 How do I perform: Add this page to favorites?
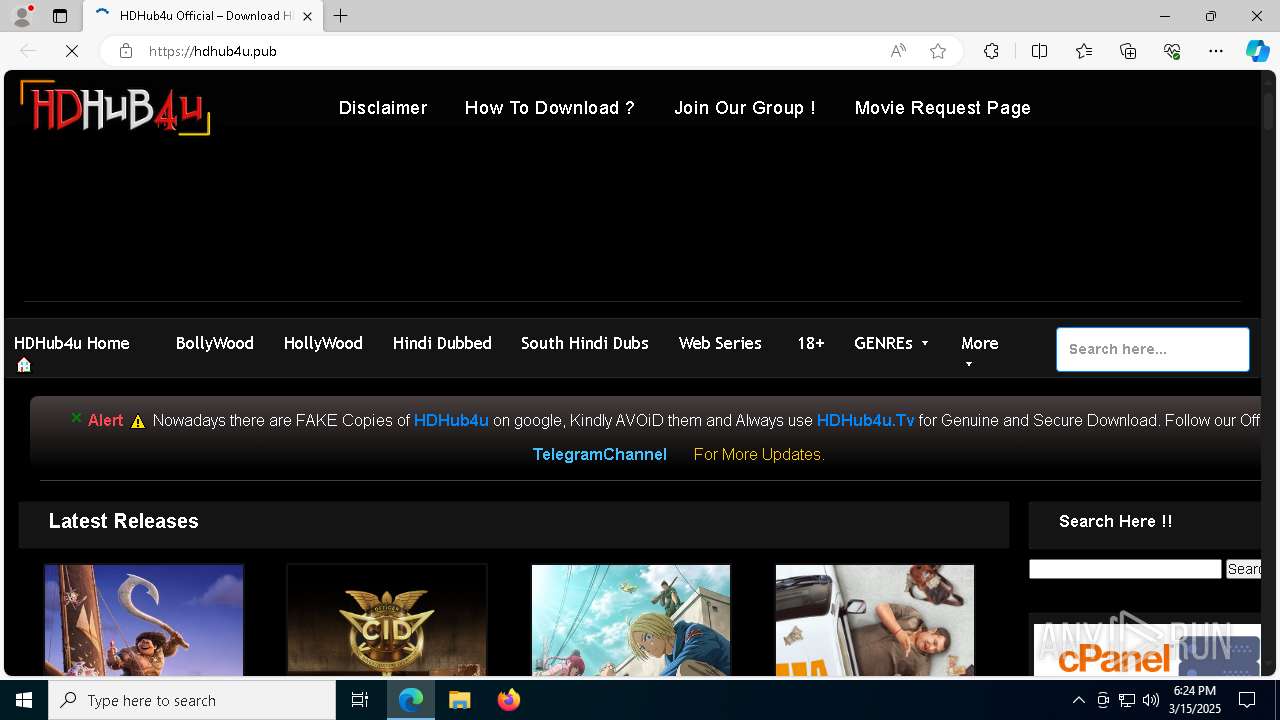pyautogui.click(x=938, y=51)
